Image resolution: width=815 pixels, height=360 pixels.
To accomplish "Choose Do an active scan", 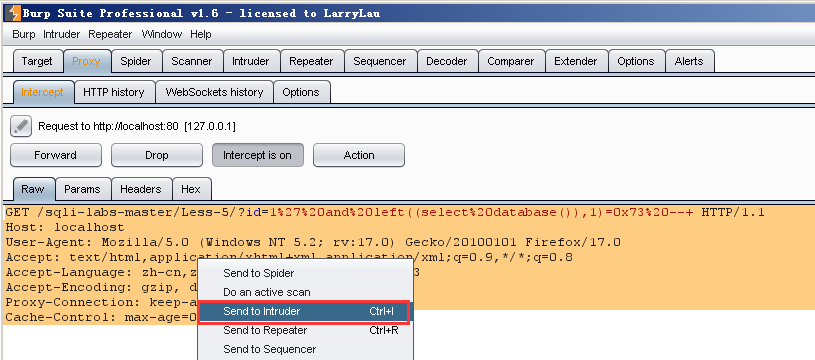I will pyautogui.click(x=306, y=292).
